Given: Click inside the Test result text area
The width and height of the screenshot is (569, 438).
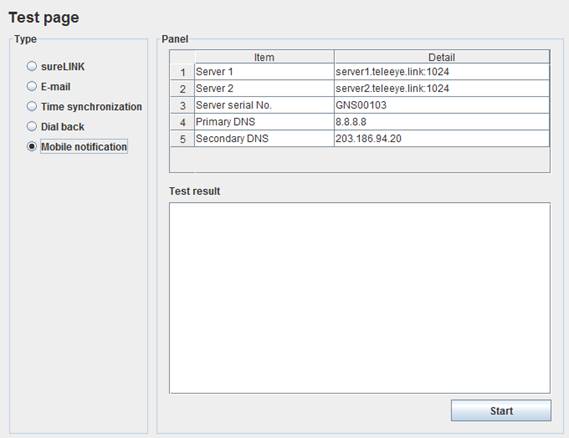Looking at the screenshot, I should [360, 298].
